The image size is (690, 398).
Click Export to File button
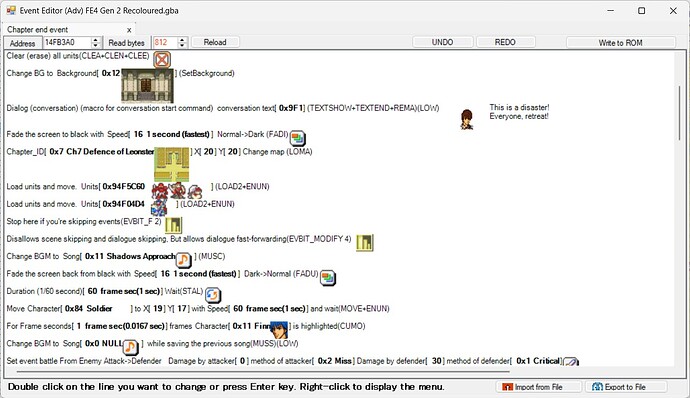(625, 387)
